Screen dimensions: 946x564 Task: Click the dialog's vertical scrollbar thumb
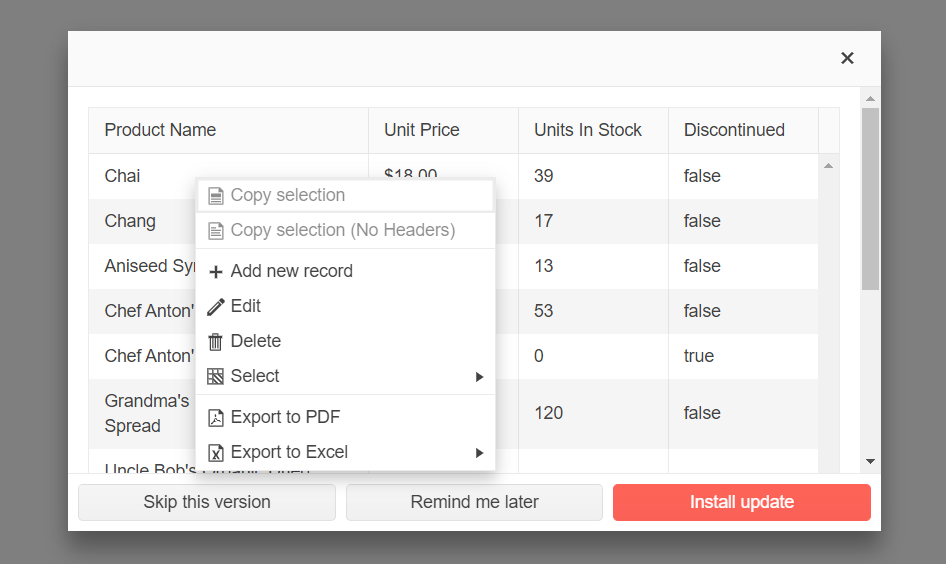870,198
